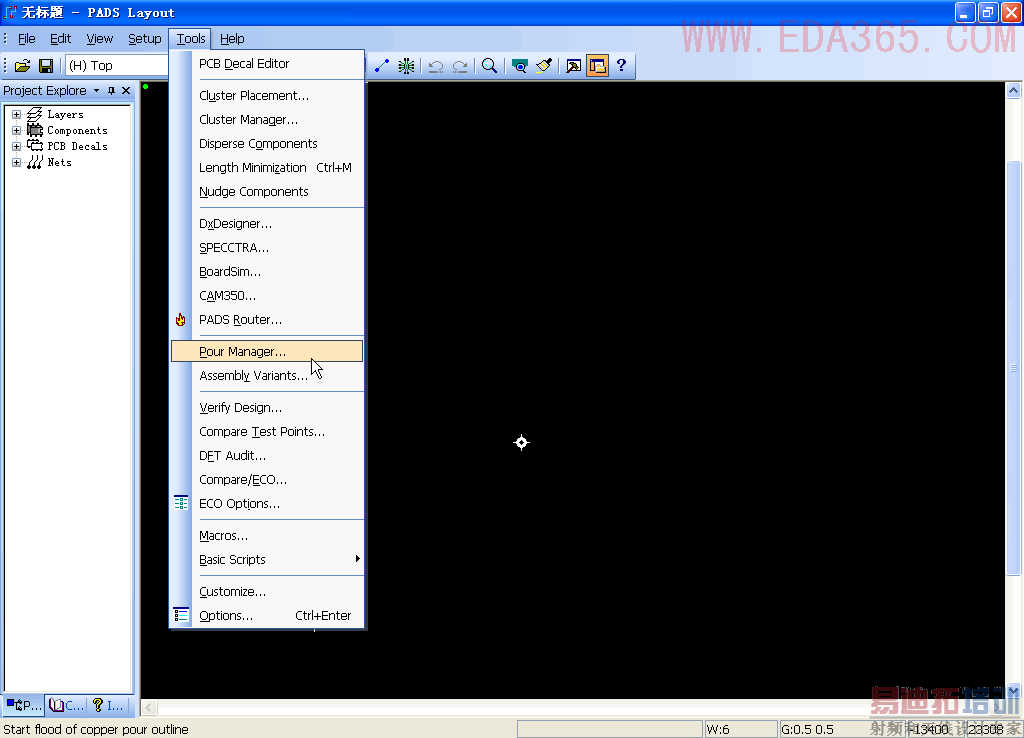
Task: Expand the Components tree node
Action: [17, 130]
